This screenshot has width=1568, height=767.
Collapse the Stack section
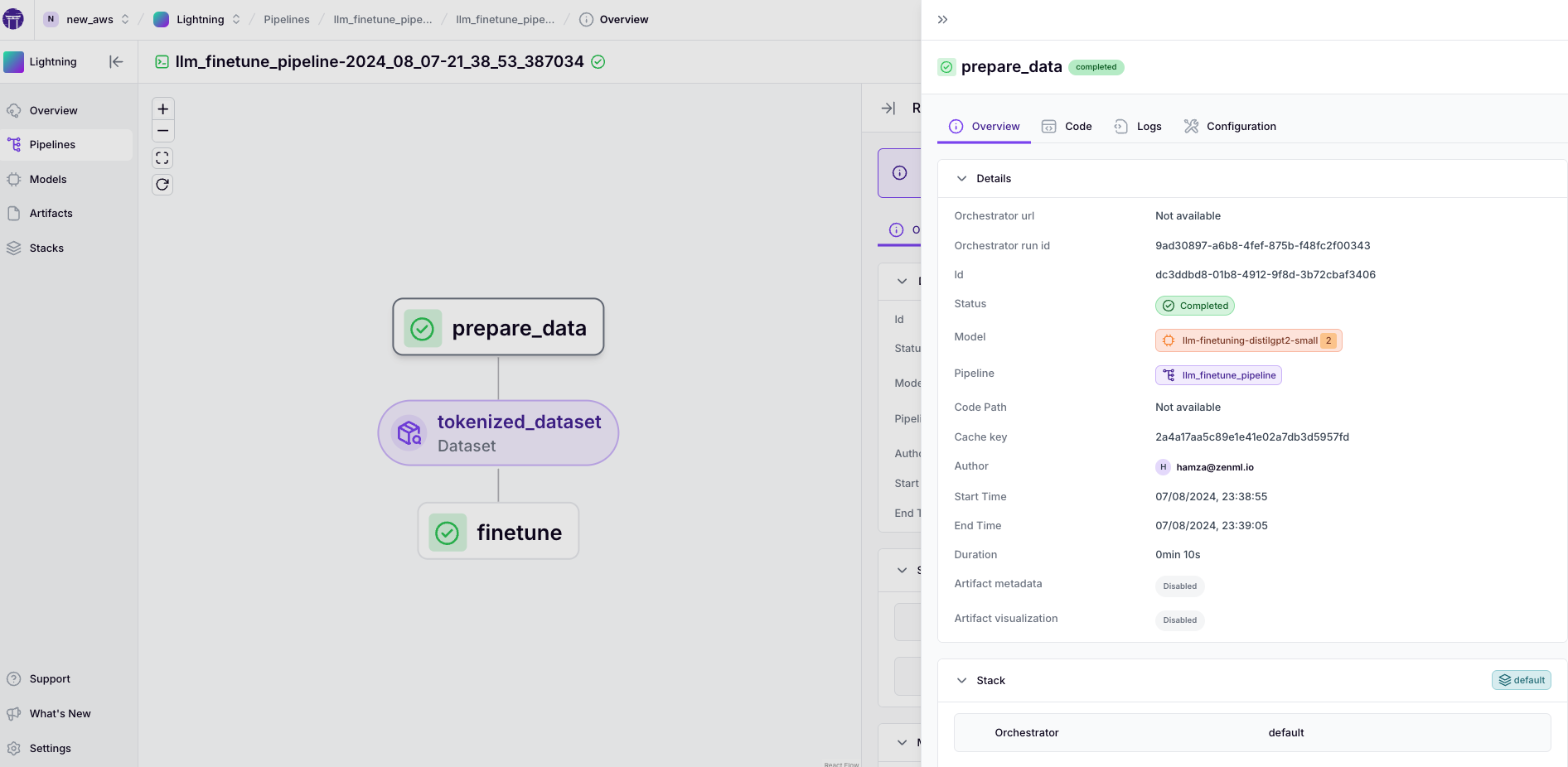[x=961, y=681]
